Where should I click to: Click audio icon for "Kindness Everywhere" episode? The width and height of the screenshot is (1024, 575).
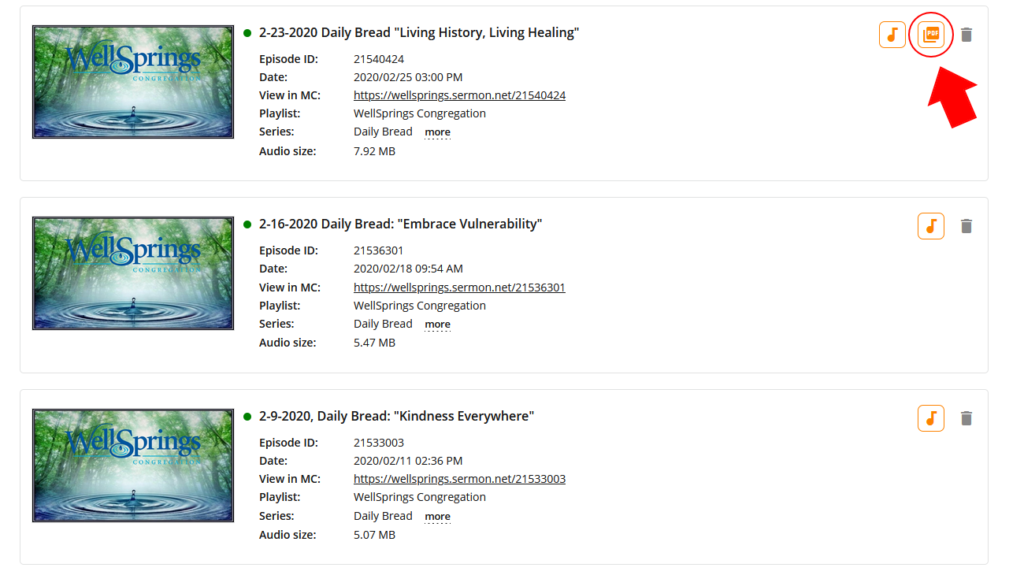click(x=930, y=418)
